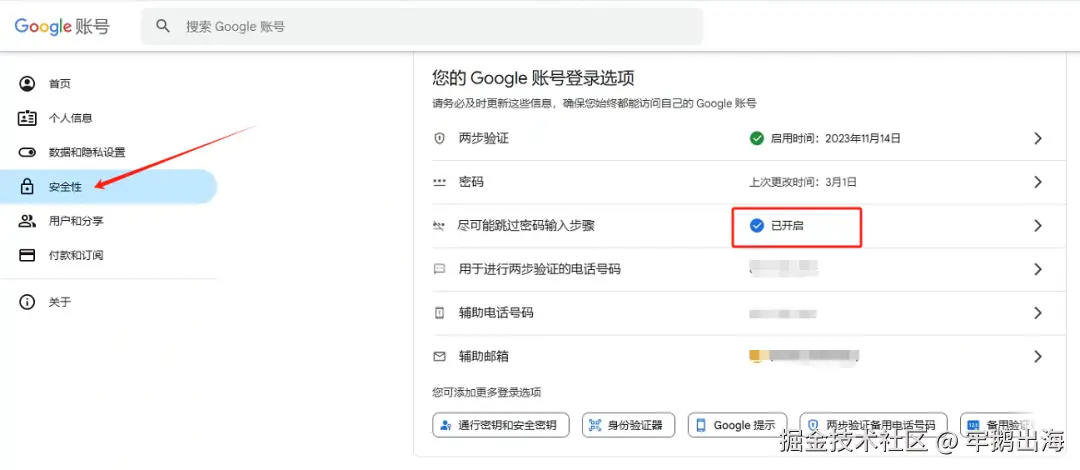Click the search magnifier icon

pos(163,26)
